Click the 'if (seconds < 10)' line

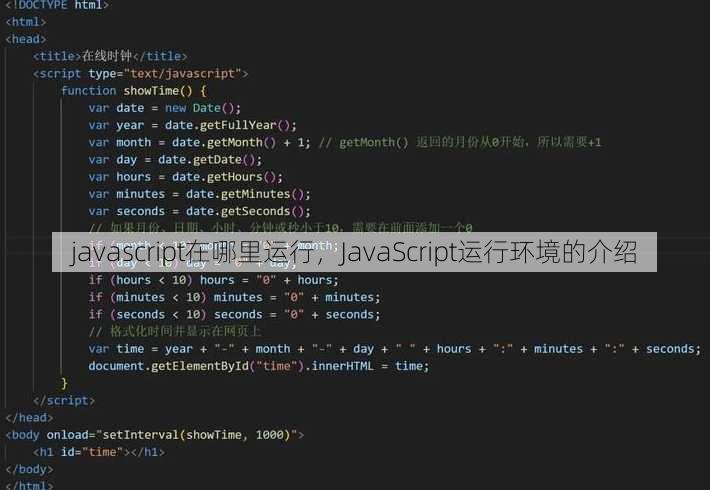click(x=235, y=314)
